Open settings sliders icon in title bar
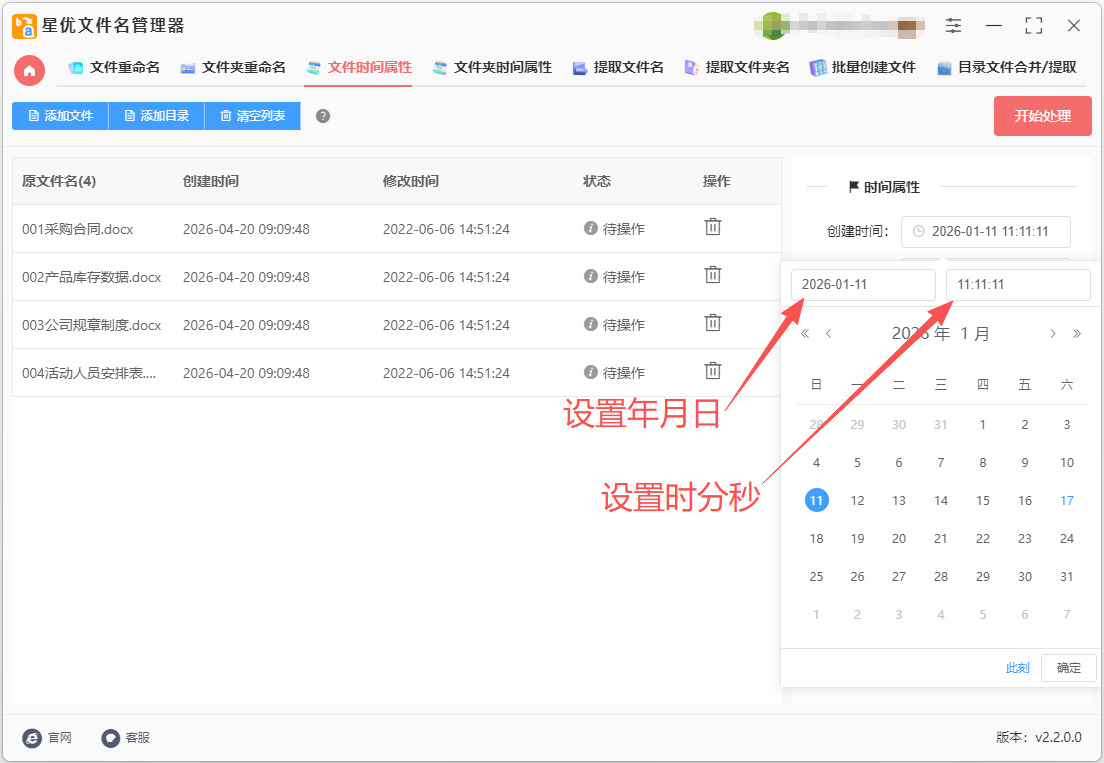1104x763 pixels. (x=953, y=26)
